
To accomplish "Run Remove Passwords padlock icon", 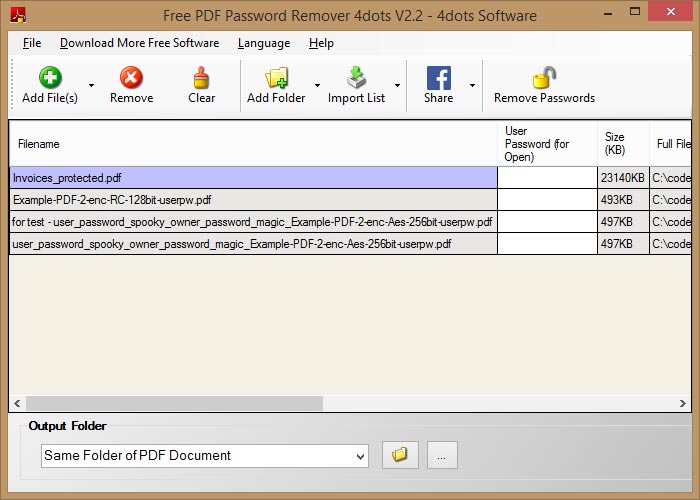I will [544, 78].
